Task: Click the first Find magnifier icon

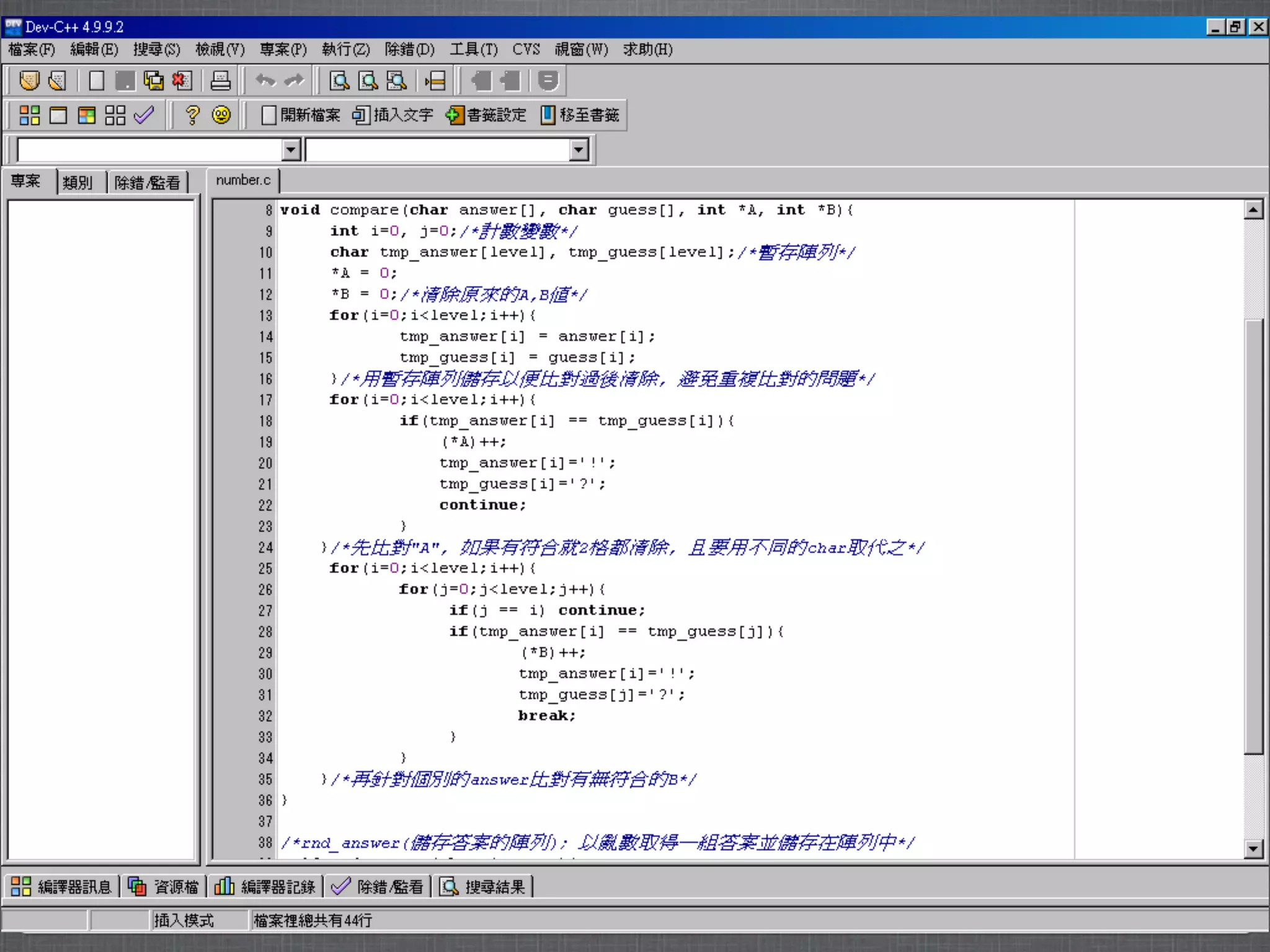Action: 339,81
